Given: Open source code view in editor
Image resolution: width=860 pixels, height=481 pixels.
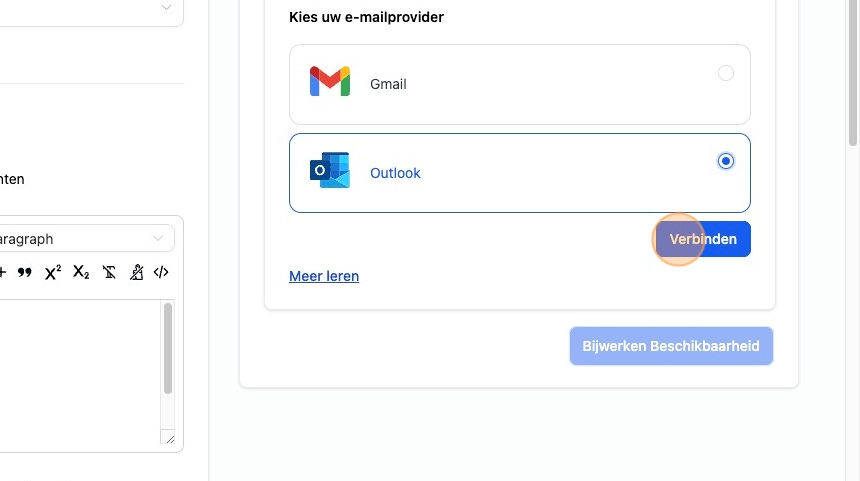Looking at the screenshot, I should [x=161, y=272].
